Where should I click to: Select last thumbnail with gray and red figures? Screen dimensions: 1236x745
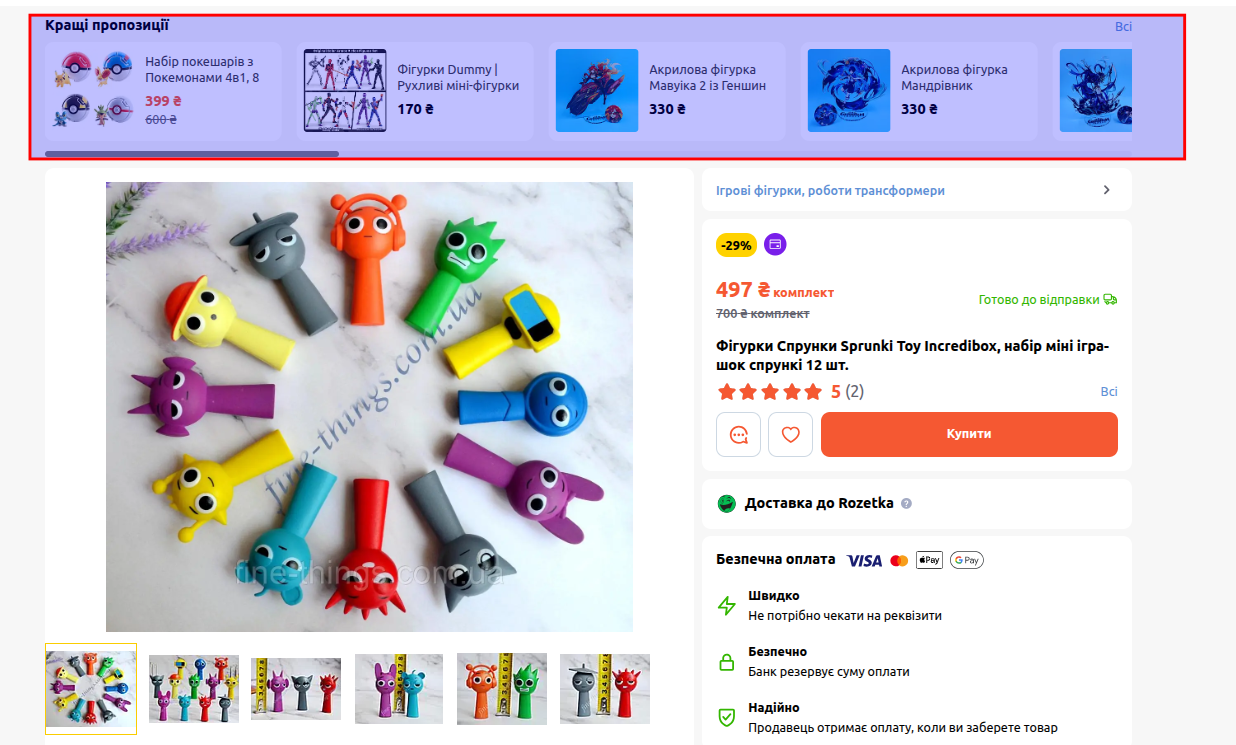[x=605, y=688]
